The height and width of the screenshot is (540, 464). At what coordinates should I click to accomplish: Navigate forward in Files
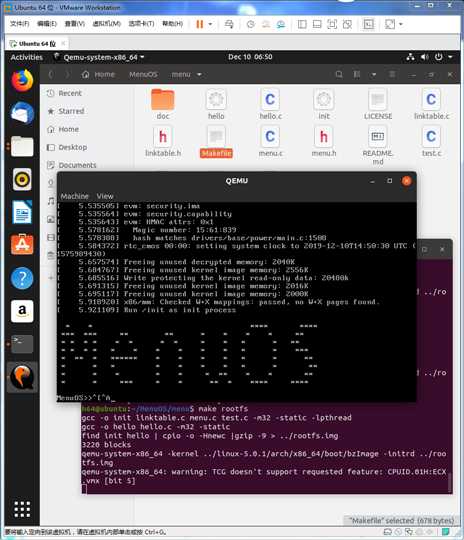click(68, 74)
